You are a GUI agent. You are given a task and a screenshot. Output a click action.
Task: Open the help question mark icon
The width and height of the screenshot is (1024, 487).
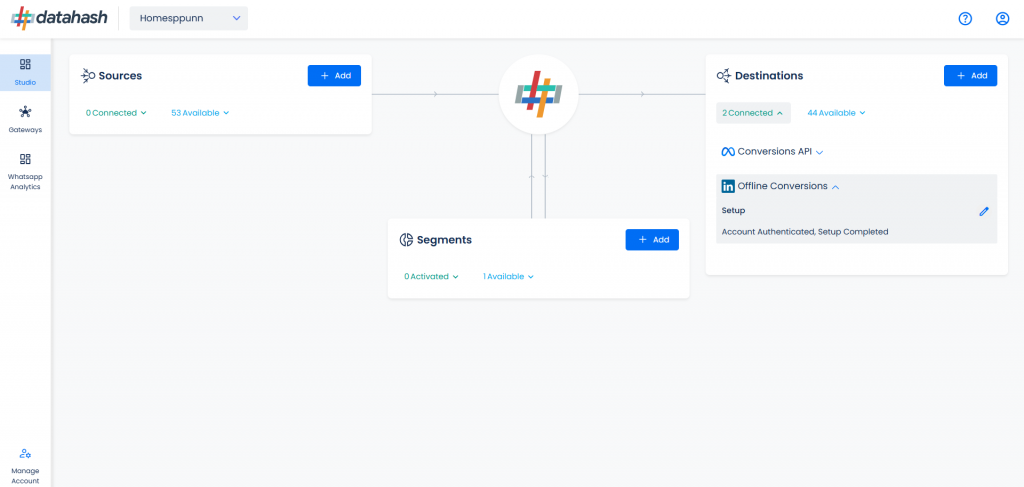click(965, 19)
